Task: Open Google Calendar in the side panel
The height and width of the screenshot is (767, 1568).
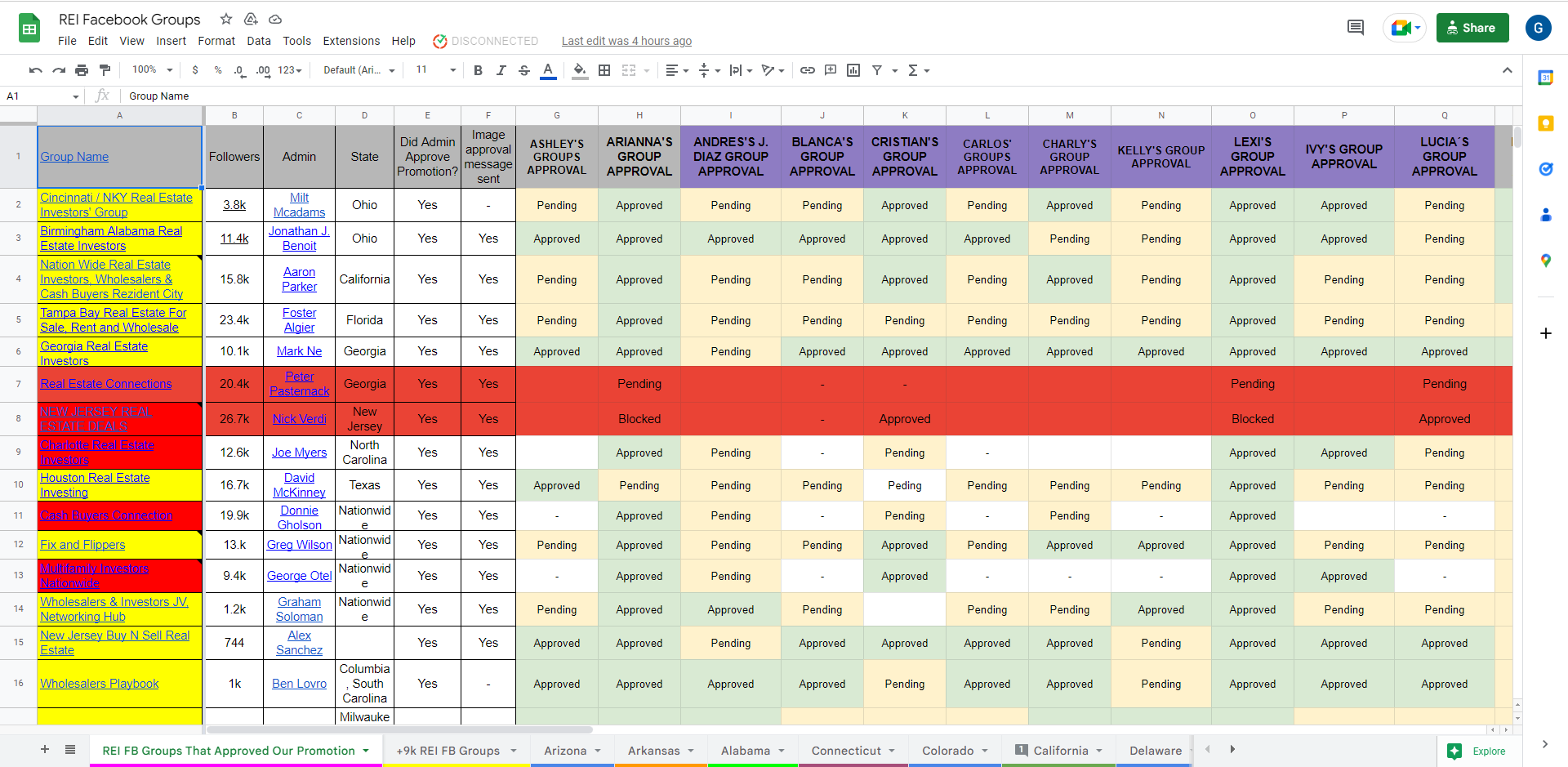Action: click(1545, 78)
